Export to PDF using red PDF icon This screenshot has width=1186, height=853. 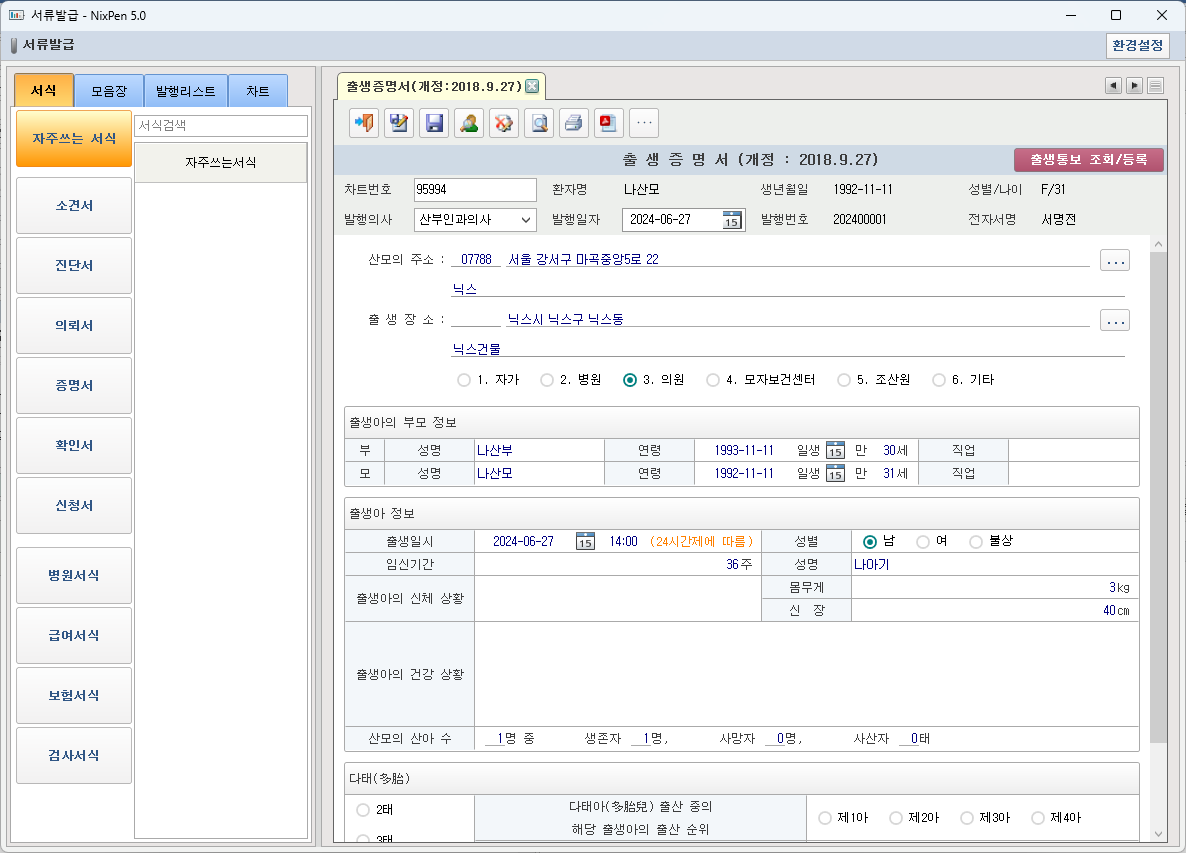(609, 123)
